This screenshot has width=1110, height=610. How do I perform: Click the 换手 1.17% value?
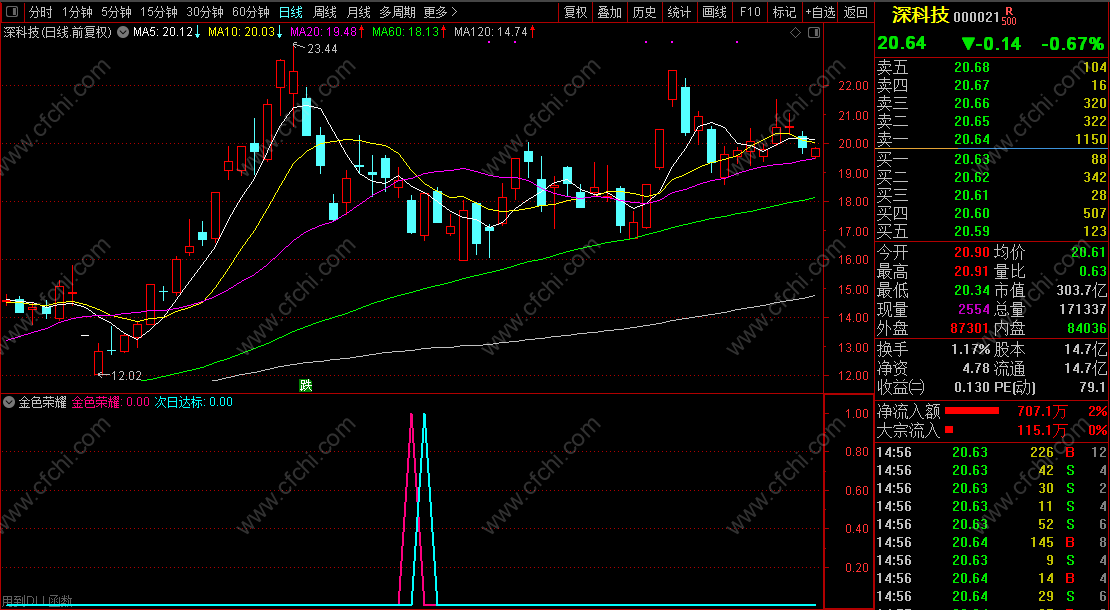click(x=971, y=350)
